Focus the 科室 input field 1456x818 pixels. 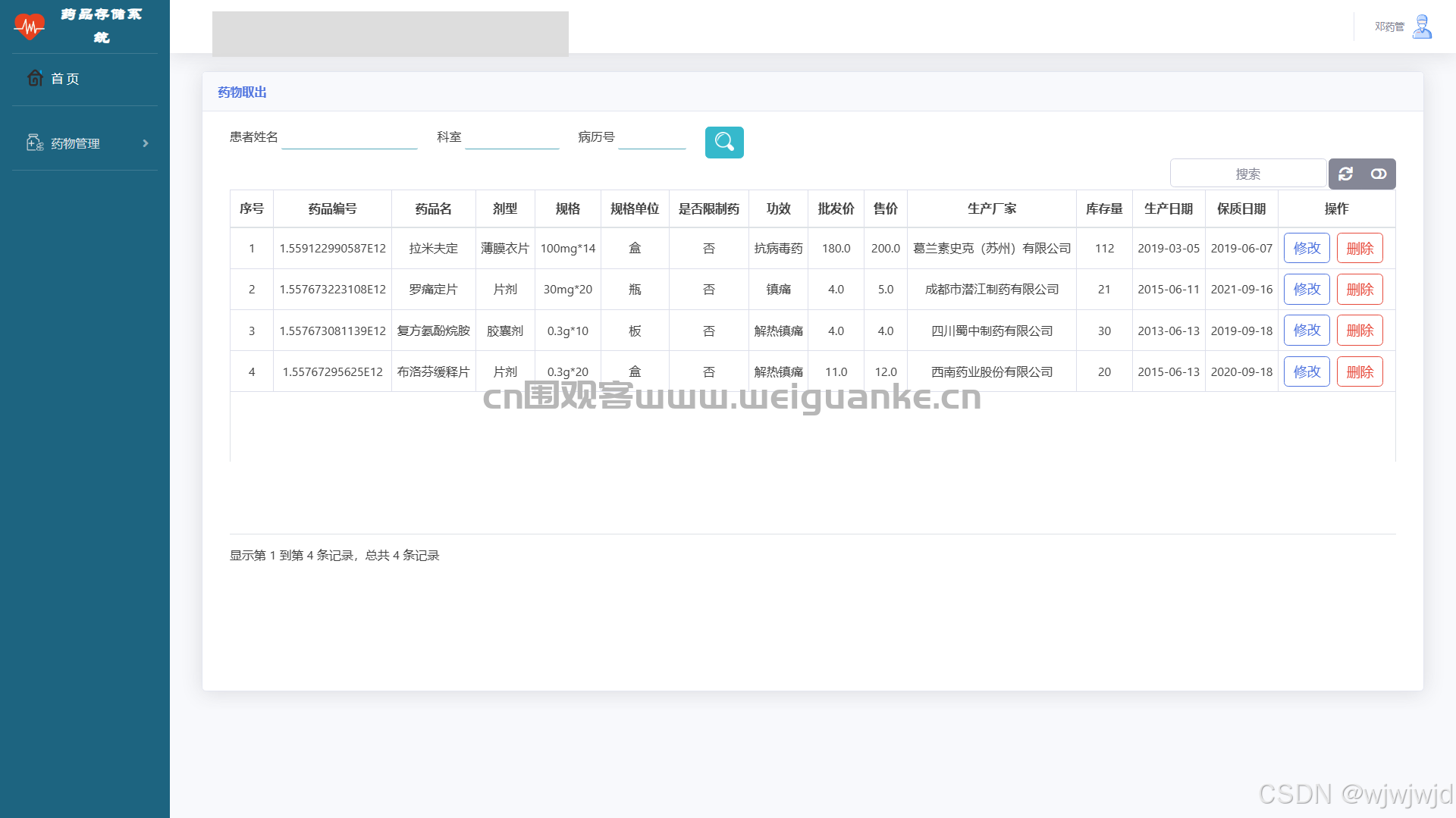pyautogui.click(x=512, y=137)
